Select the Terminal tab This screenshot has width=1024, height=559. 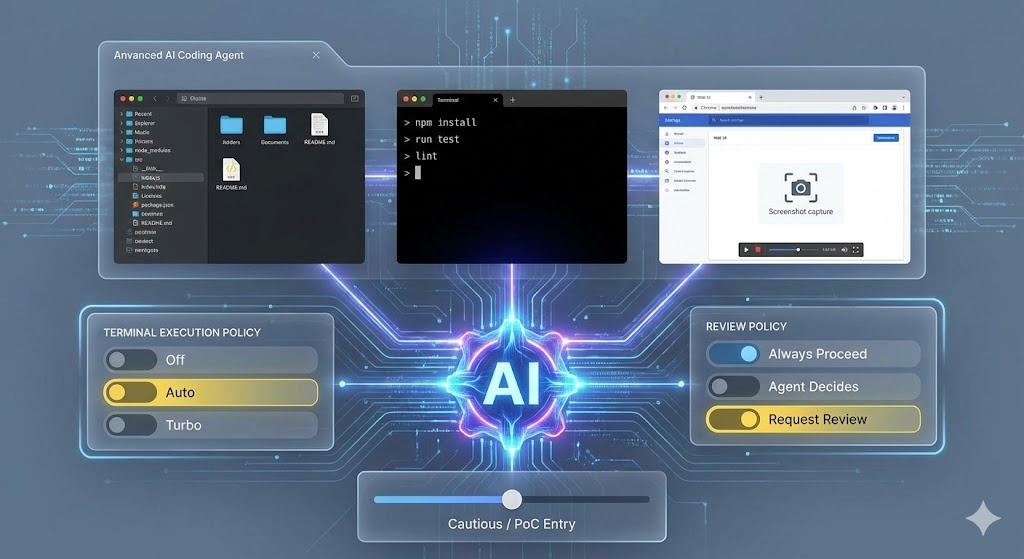pos(446,100)
